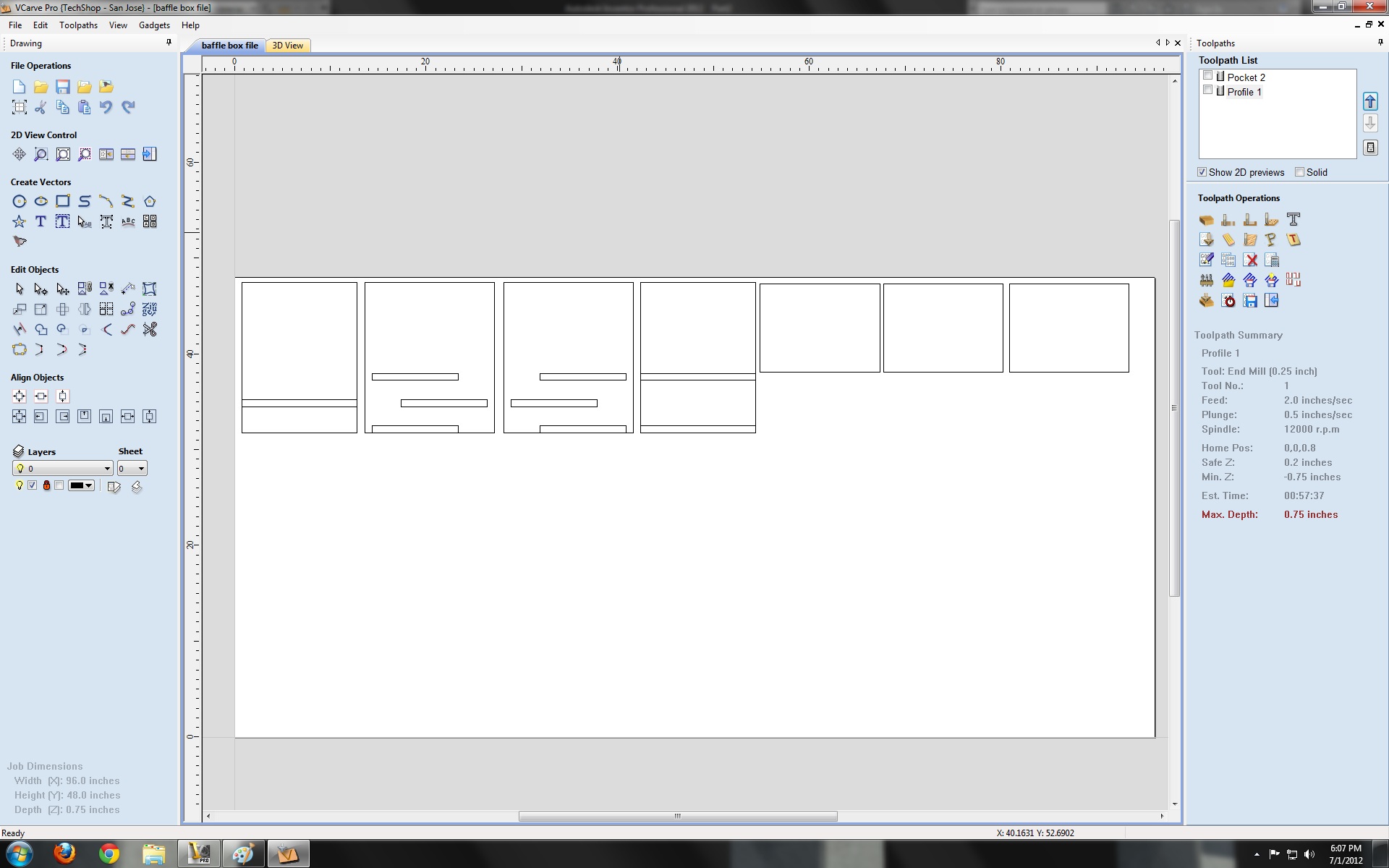Select the Draw Polygon tool
1389x868 pixels.
pyautogui.click(x=150, y=201)
